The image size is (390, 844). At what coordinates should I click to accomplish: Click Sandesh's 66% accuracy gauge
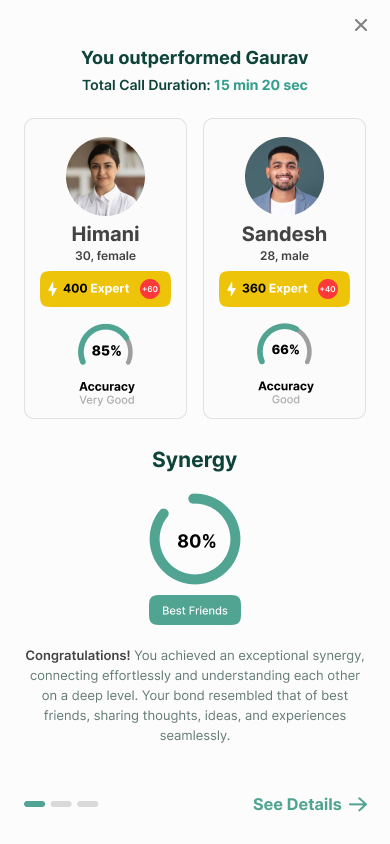pyautogui.click(x=285, y=347)
